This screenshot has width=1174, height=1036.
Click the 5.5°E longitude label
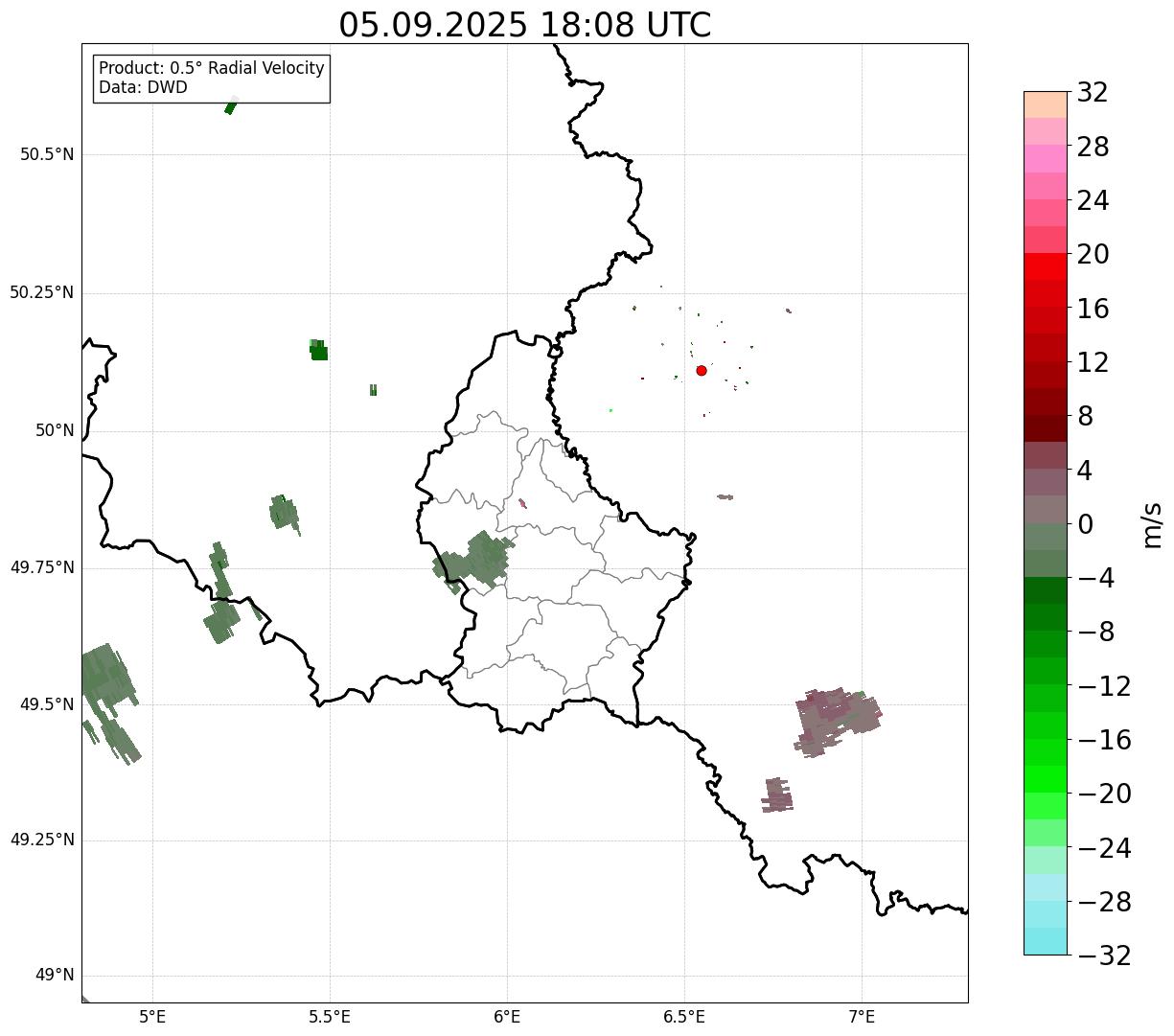330,1017
